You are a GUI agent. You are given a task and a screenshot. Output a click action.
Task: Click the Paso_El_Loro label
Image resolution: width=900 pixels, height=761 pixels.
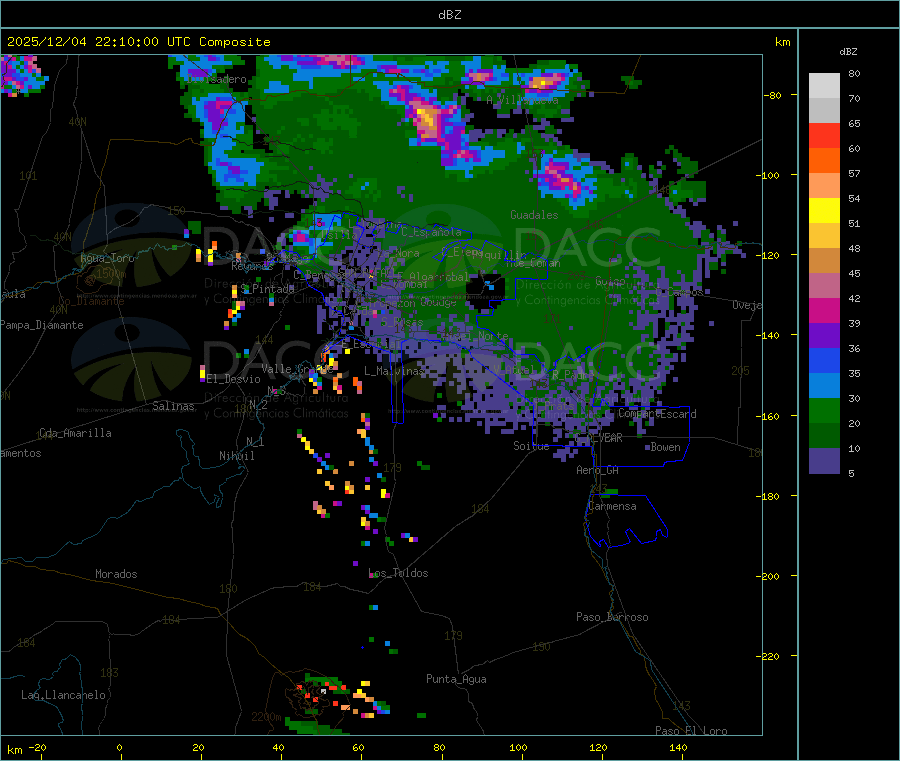point(691,731)
